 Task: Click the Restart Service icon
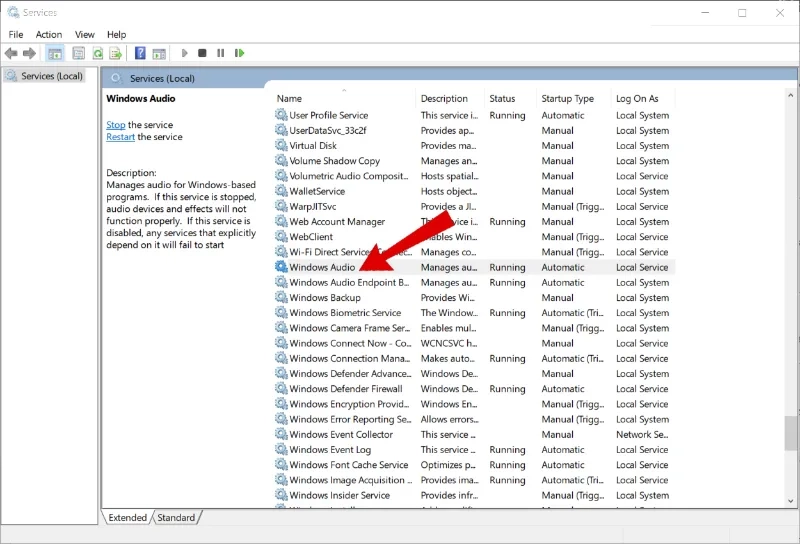(x=239, y=53)
